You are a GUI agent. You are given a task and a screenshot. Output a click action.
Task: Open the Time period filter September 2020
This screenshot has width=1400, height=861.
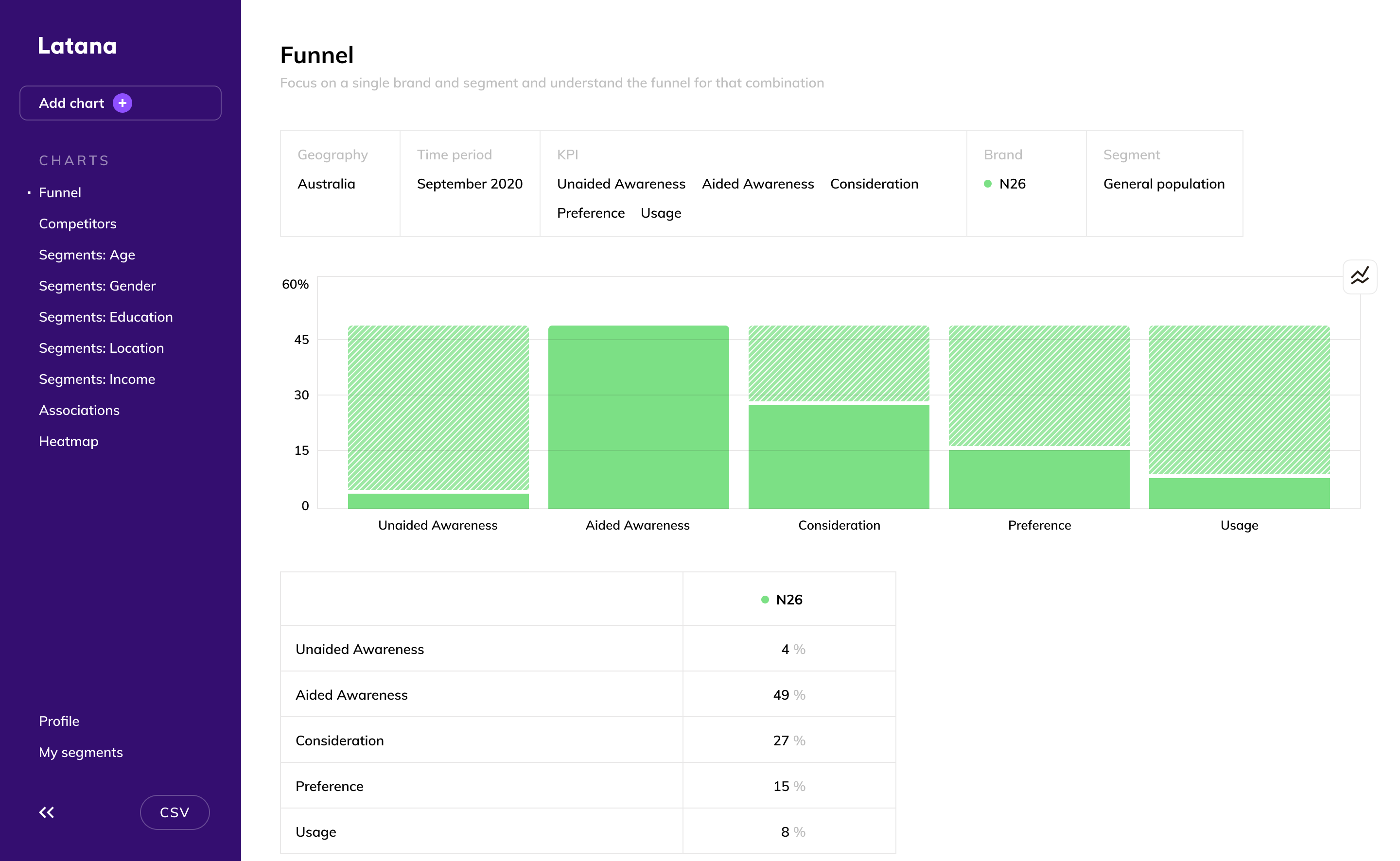[469, 184]
